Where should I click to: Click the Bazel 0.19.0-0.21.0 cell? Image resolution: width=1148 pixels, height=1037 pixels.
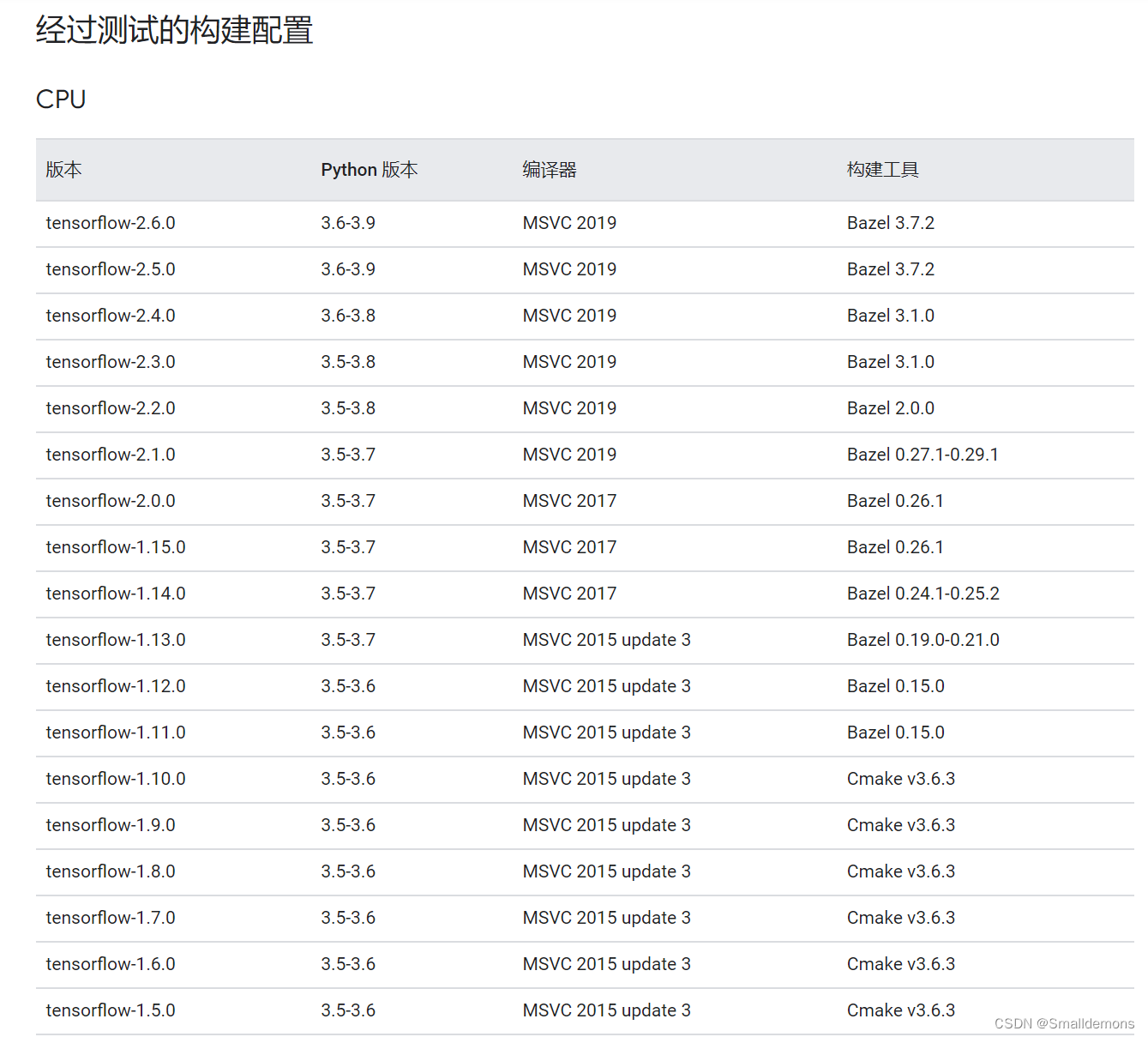click(923, 640)
